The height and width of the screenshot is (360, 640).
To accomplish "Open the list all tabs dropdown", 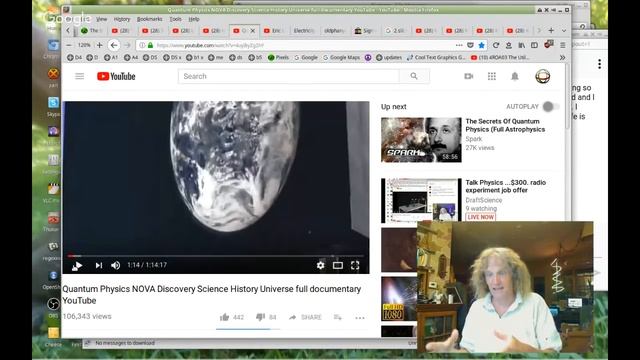I will pos(564,31).
